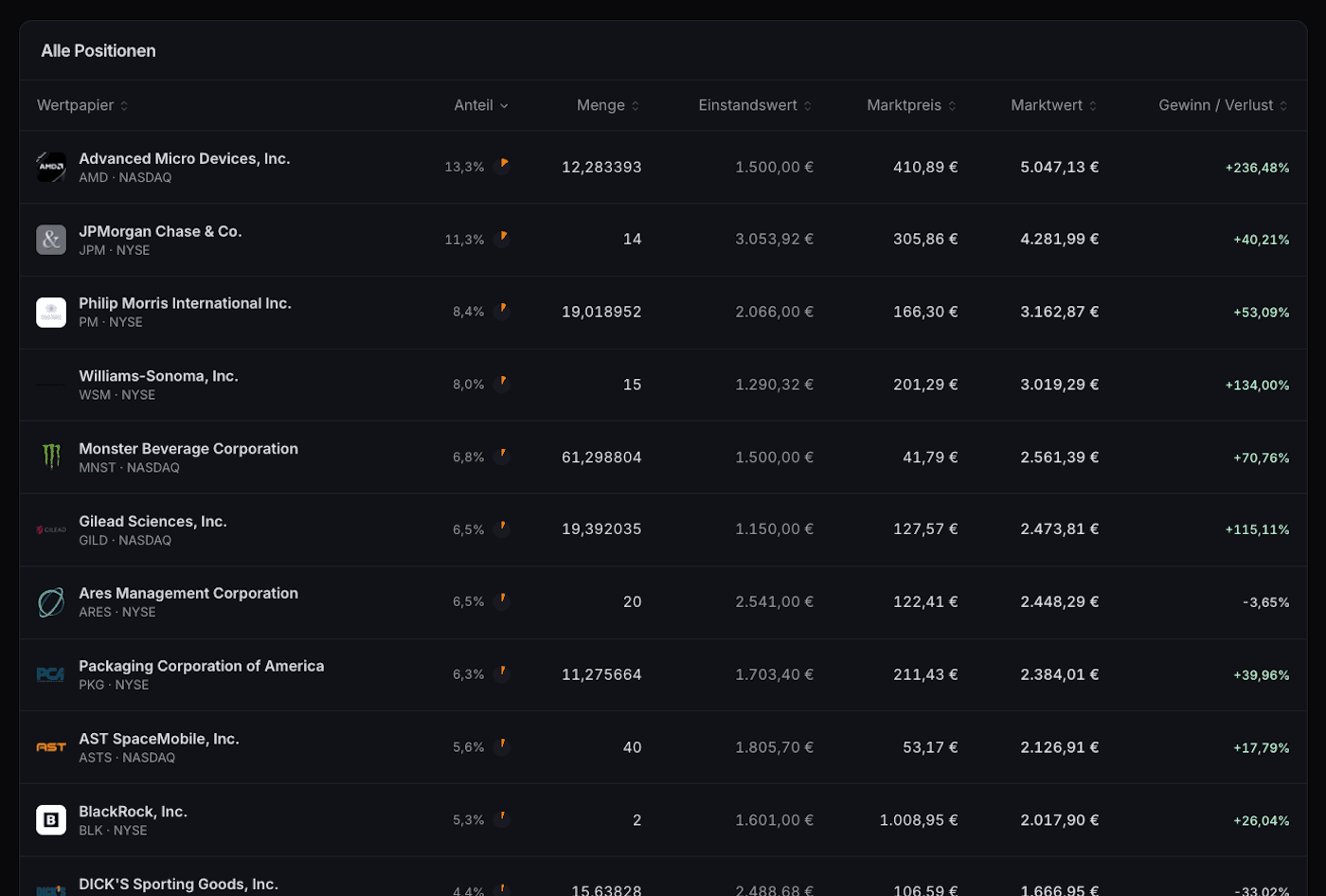This screenshot has height=896, width=1326.
Task: Click JPMorgan market value 4.281,99 €
Action: pos(1059,240)
